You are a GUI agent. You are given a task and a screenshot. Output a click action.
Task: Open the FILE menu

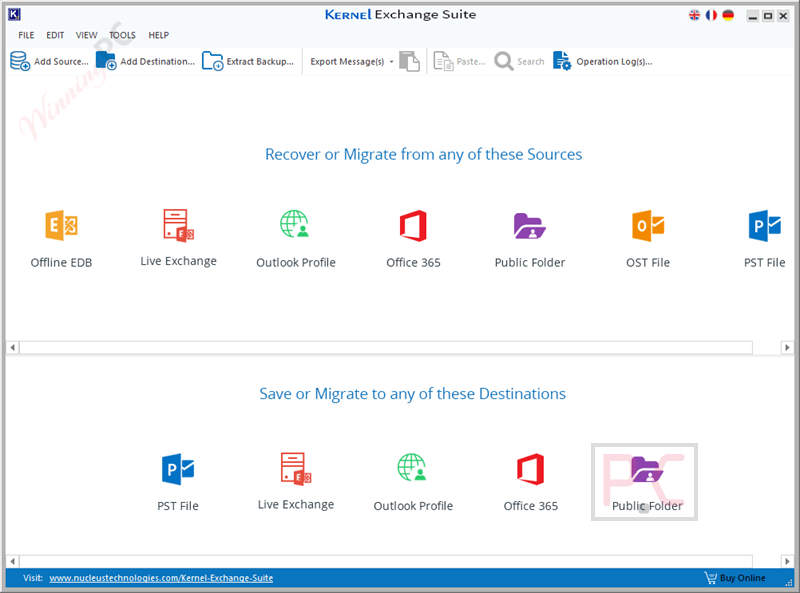(26, 35)
